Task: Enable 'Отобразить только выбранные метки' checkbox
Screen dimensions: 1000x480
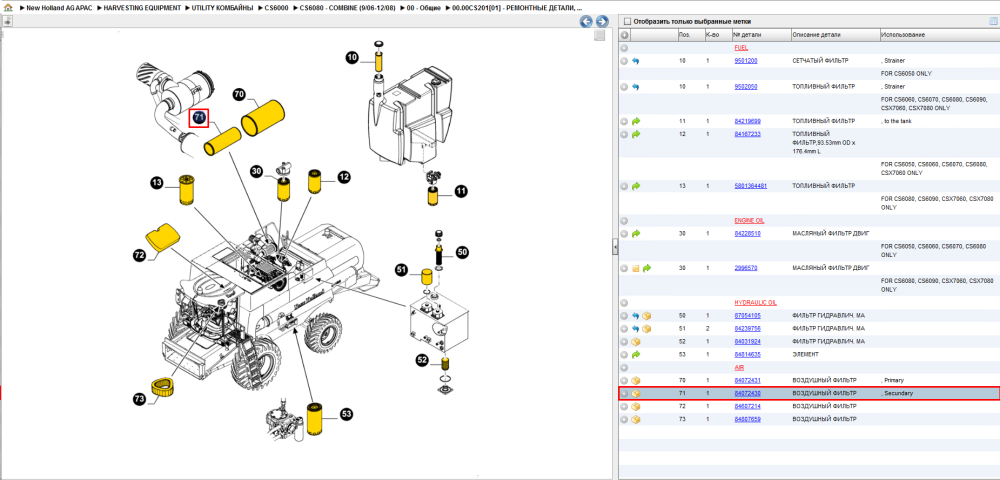Action: [627, 21]
